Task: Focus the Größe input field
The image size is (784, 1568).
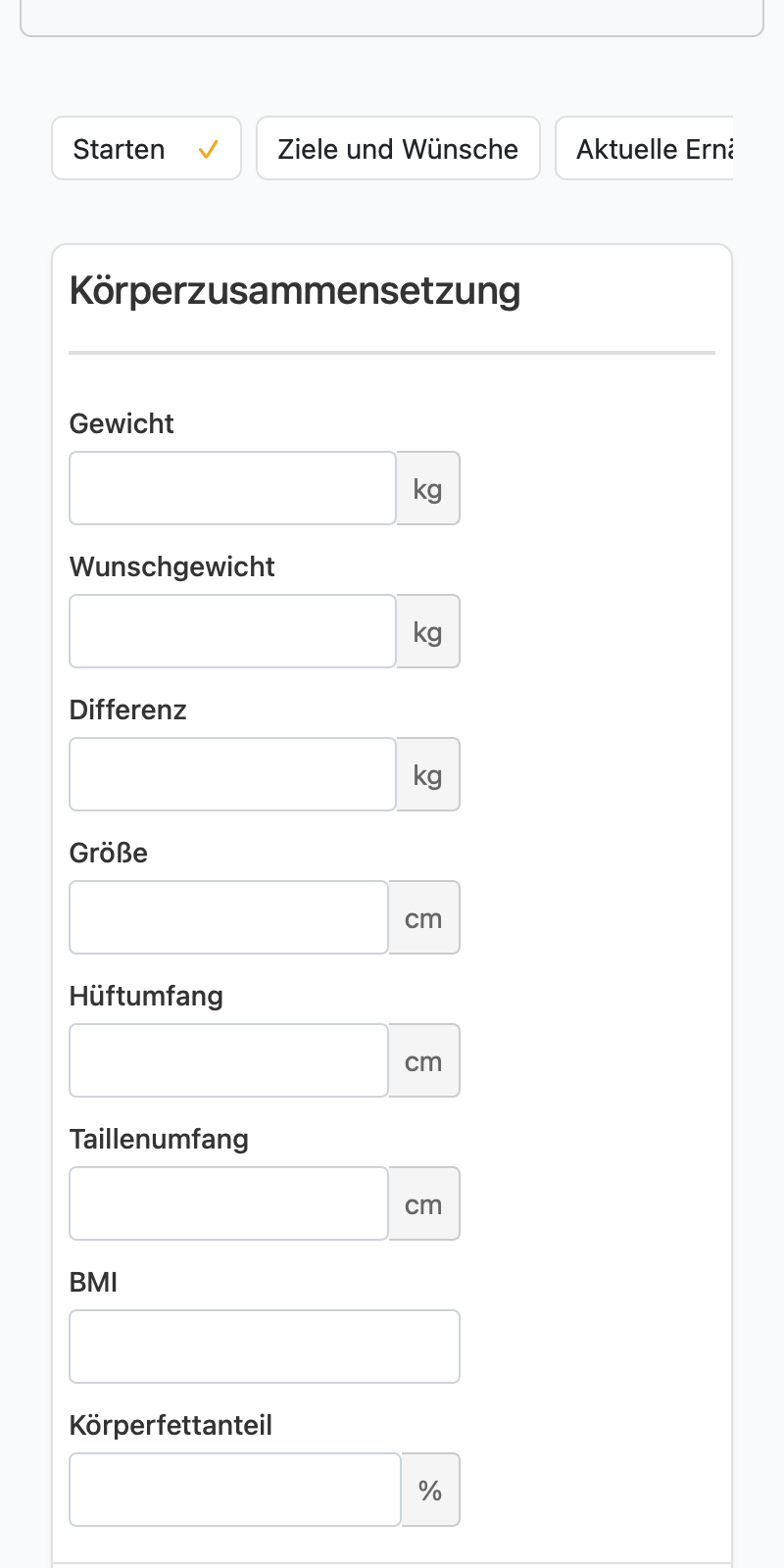Action: tap(229, 917)
